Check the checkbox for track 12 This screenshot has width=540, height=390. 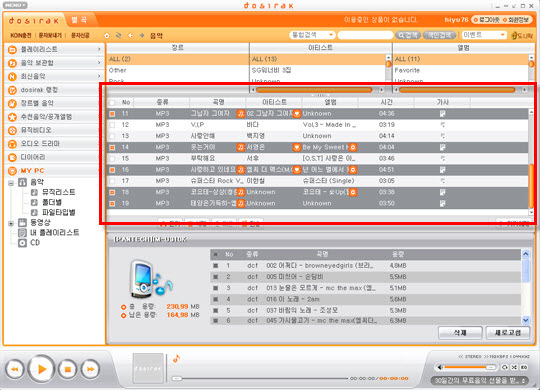pos(112,125)
